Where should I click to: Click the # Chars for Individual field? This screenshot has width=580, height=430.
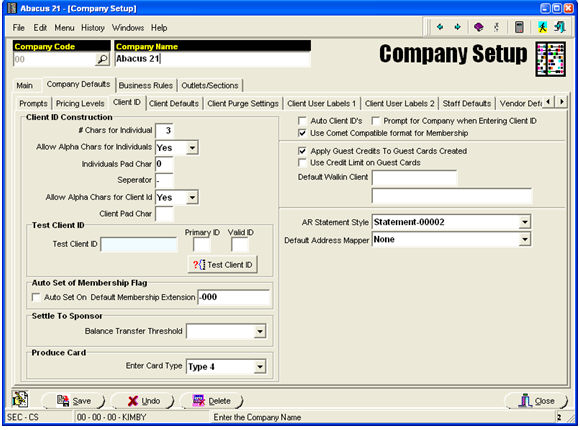pos(164,131)
